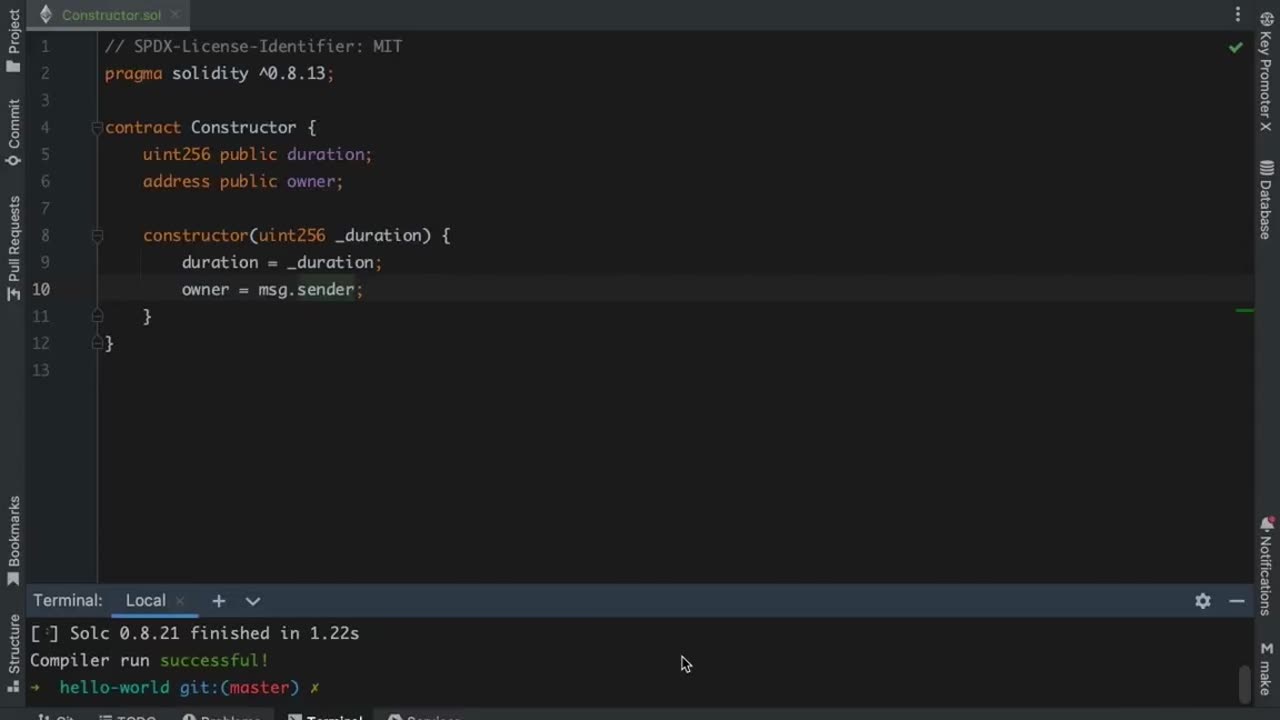Collapse the contract Constructor block

click(x=97, y=127)
